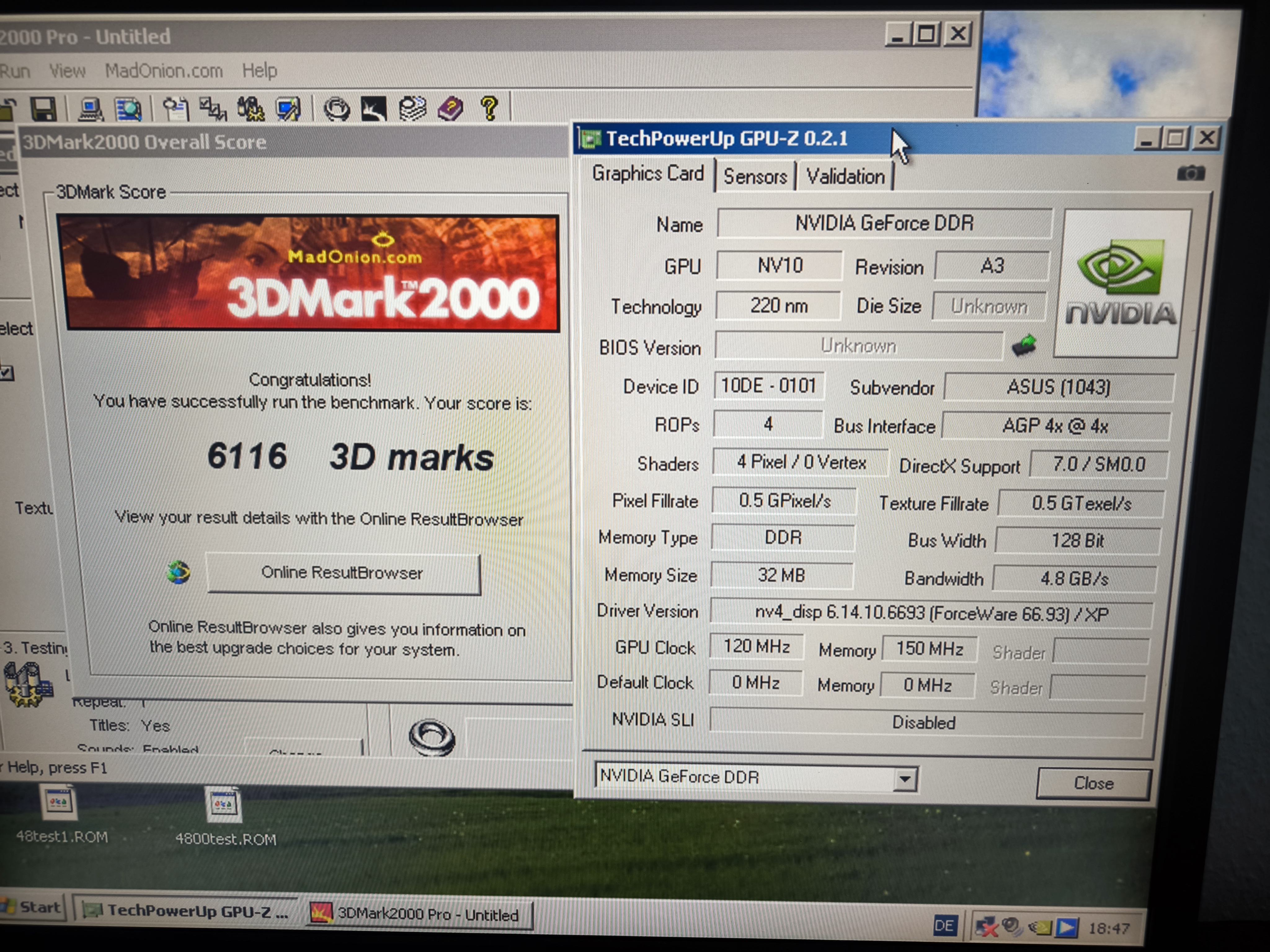
Task: Open system info computer toolbar icon
Action: tap(90, 108)
